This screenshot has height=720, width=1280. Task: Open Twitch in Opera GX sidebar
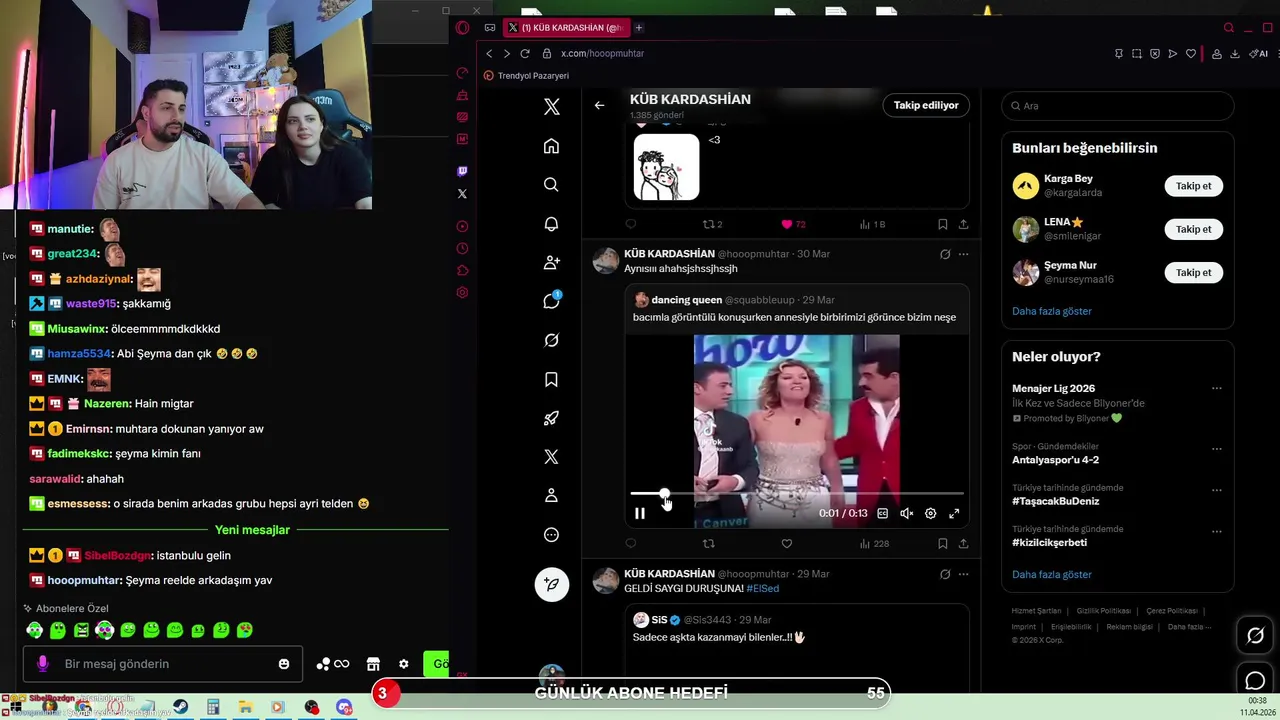click(x=462, y=171)
